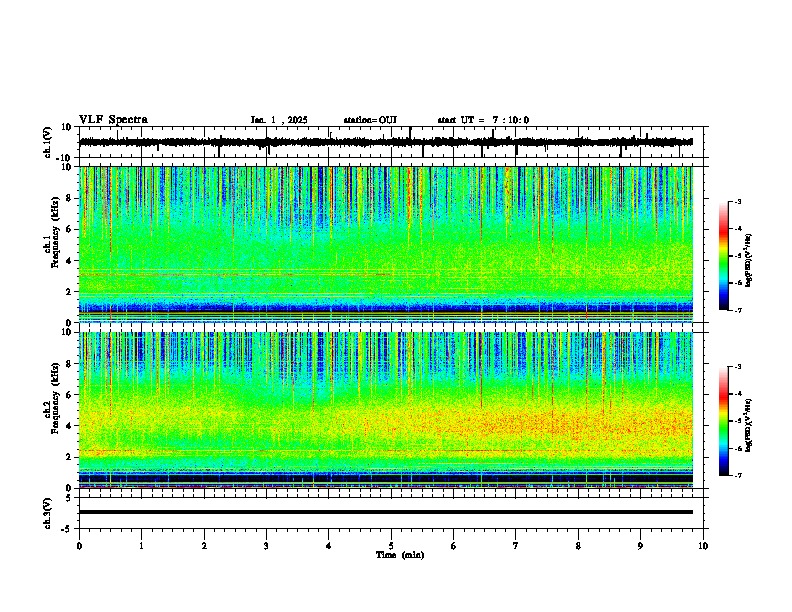This screenshot has height=612, width=792.
Task: Click the ch.1 spectrogram color scale bar
Action: coord(723,256)
